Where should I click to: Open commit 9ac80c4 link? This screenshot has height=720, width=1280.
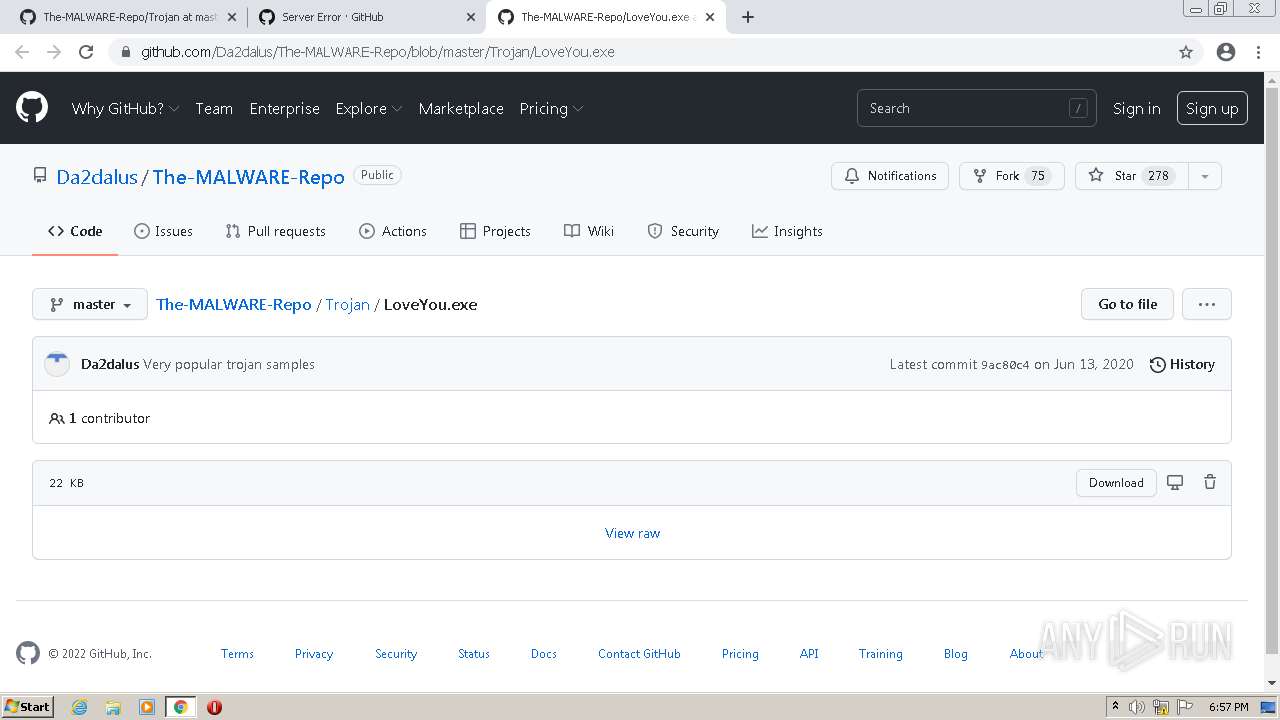[x=1005, y=365]
